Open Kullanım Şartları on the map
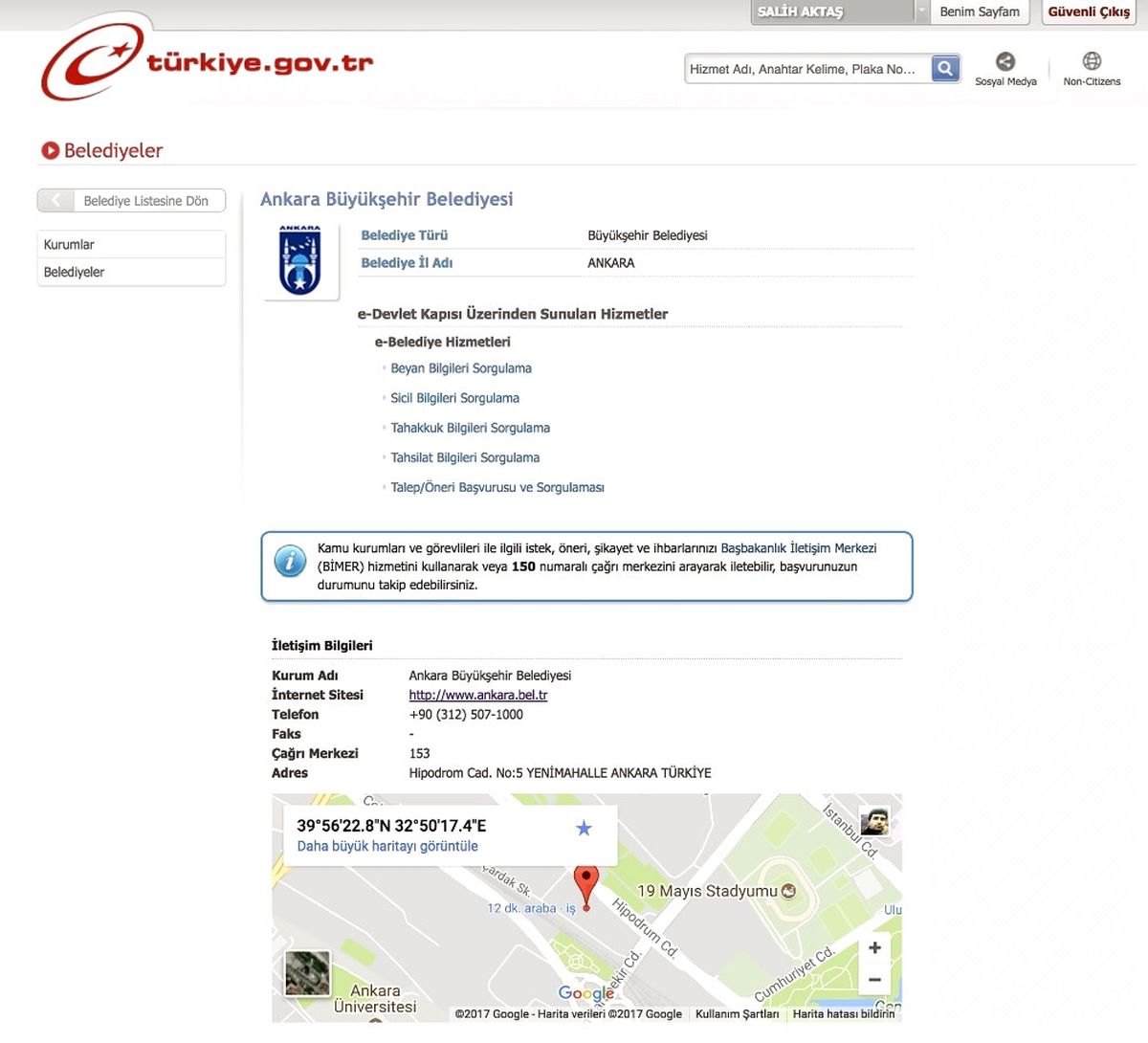Image resolution: width=1148 pixels, height=1043 pixels. (737, 1013)
